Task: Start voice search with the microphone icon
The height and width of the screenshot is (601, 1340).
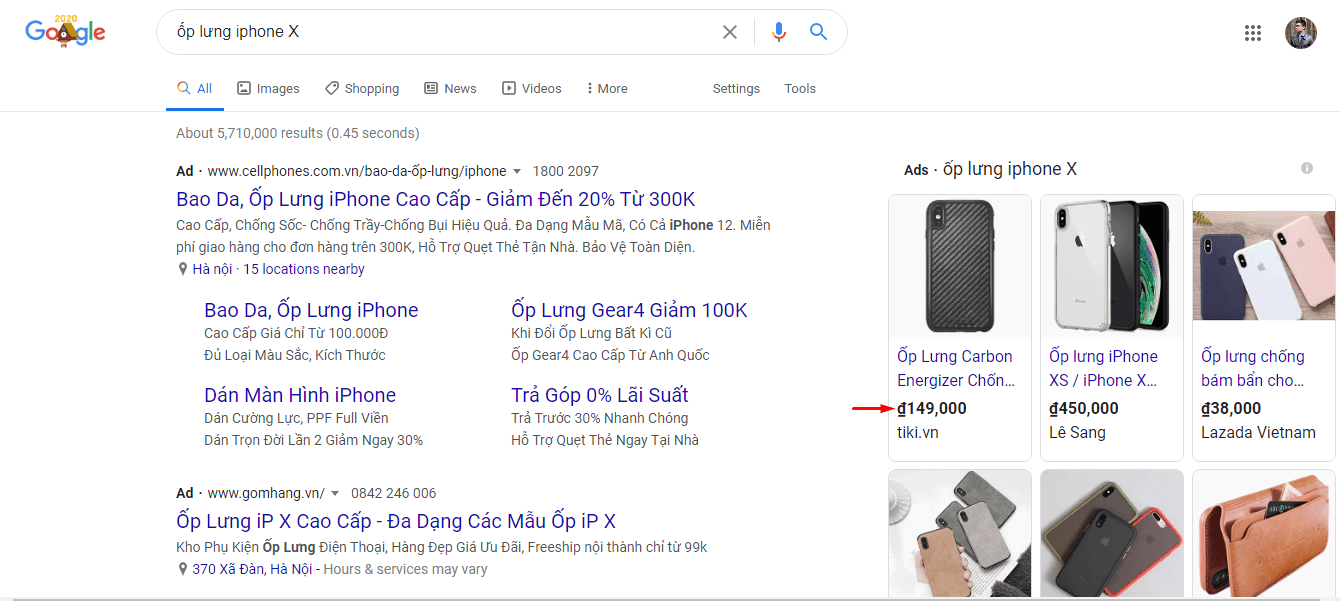Action: tap(779, 32)
